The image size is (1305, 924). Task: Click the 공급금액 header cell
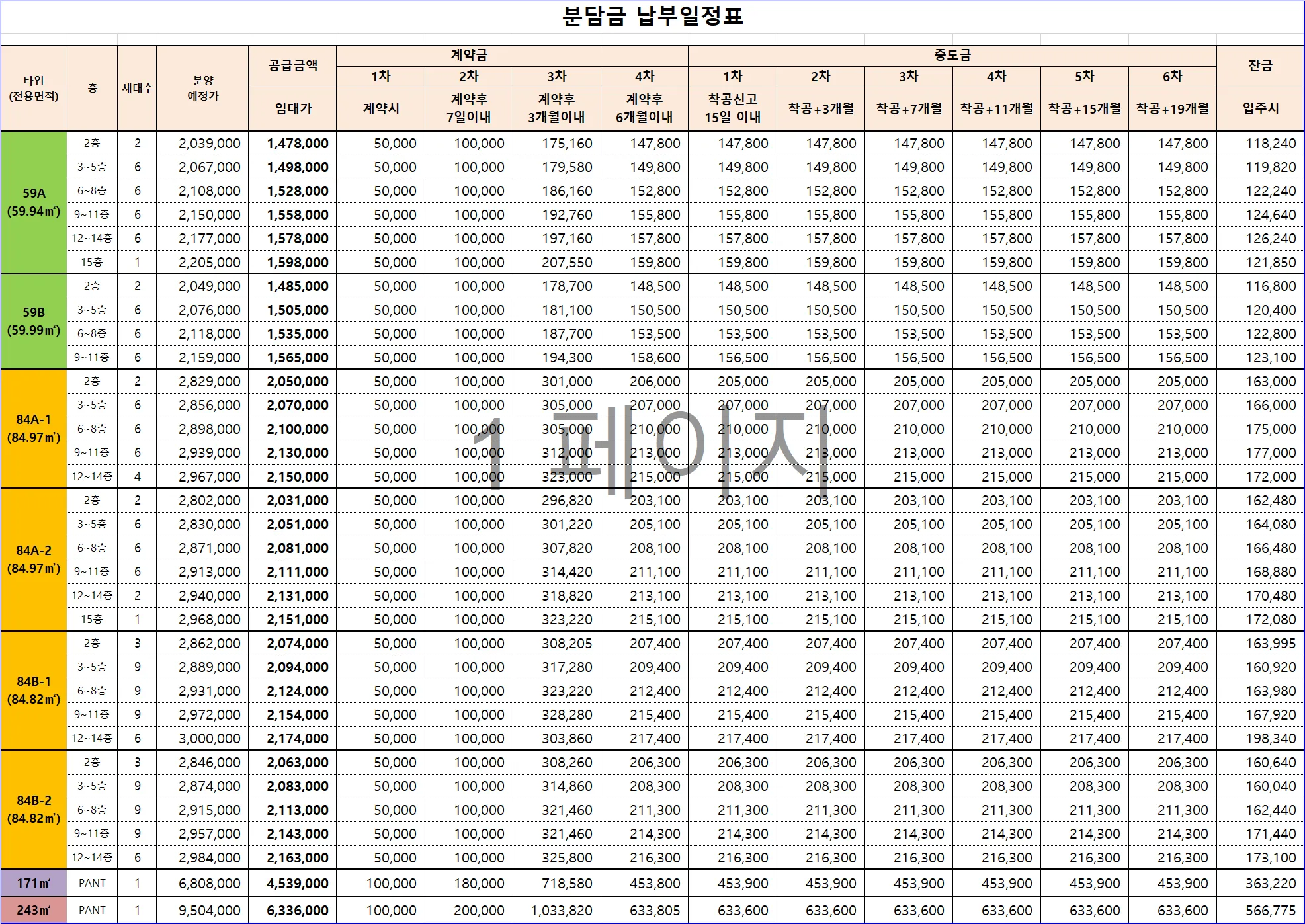pyautogui.click(x=292, y=66)
